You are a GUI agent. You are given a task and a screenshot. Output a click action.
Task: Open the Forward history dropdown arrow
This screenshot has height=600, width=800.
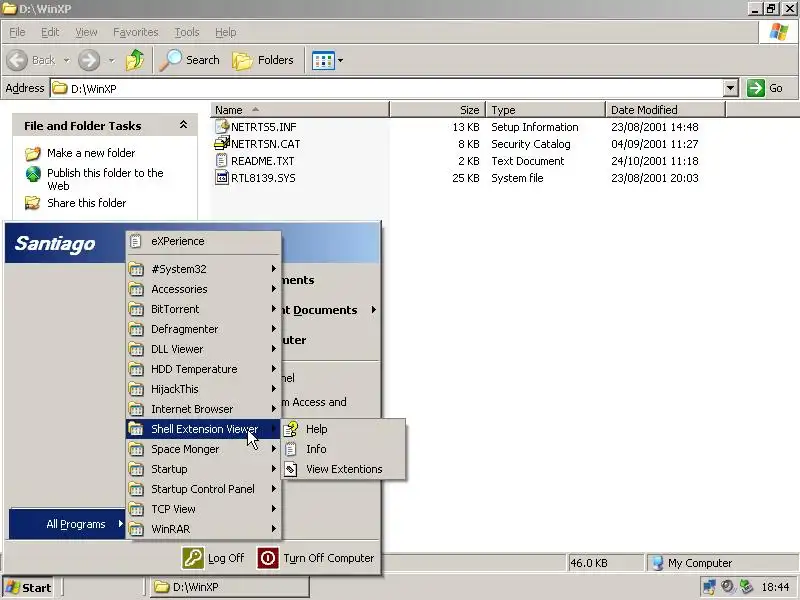coord(111,60)
